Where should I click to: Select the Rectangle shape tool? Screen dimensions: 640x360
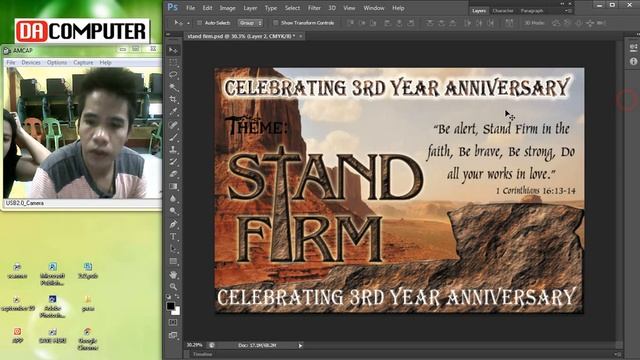[173, 261]
